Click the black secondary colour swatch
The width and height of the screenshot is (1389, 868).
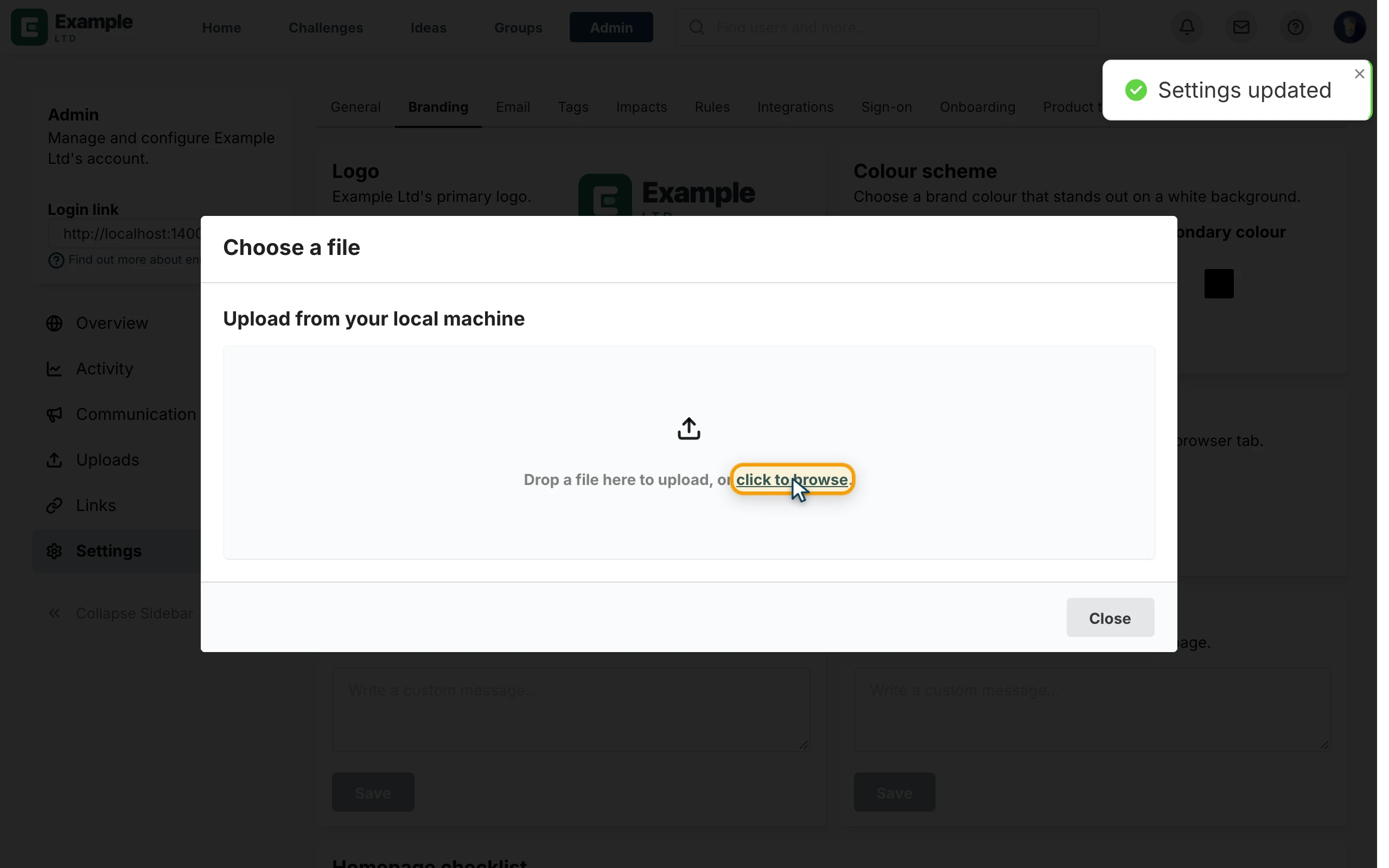click(x=1218, y=284)
